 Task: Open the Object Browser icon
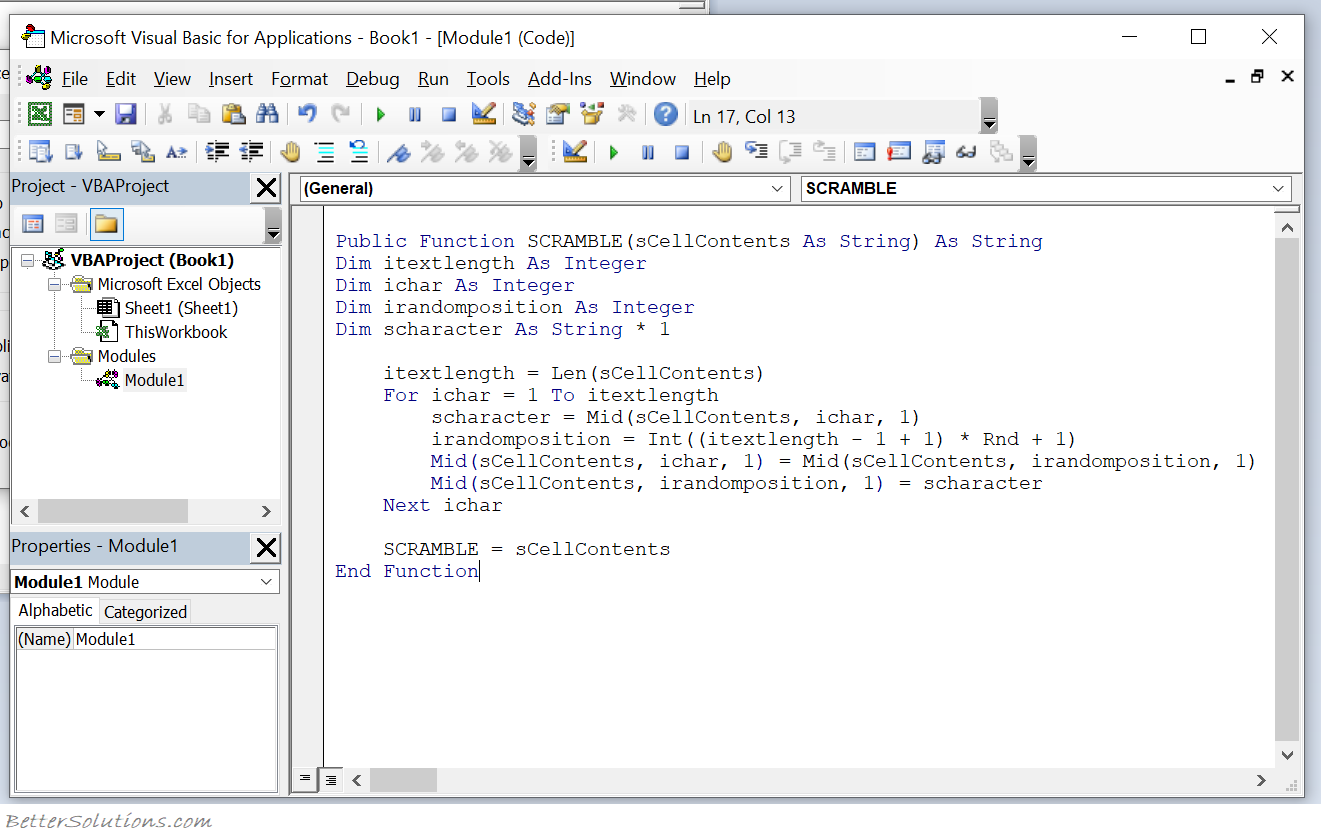(592, 114)
